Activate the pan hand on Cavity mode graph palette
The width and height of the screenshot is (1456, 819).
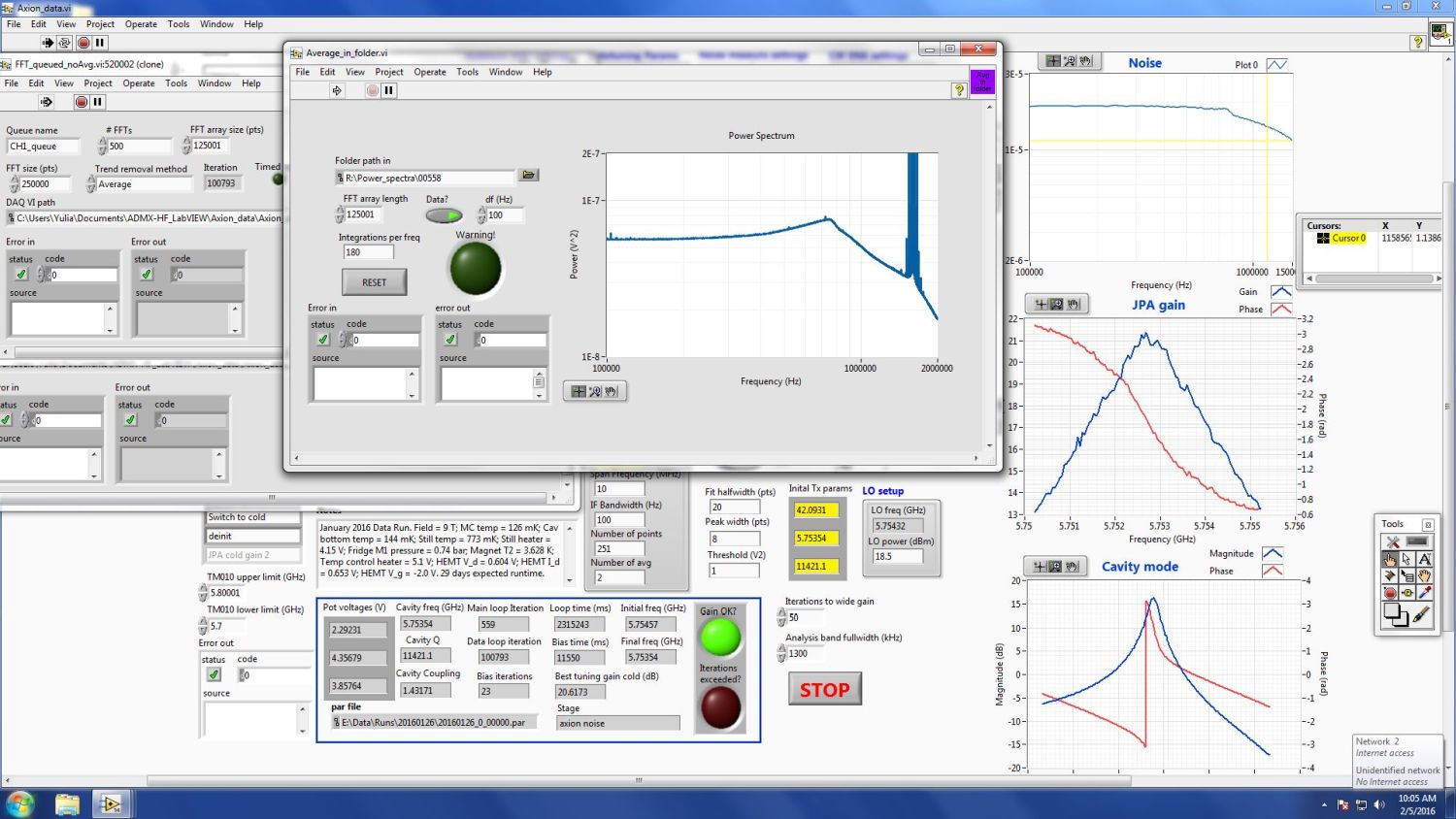tap(1072, 566)
